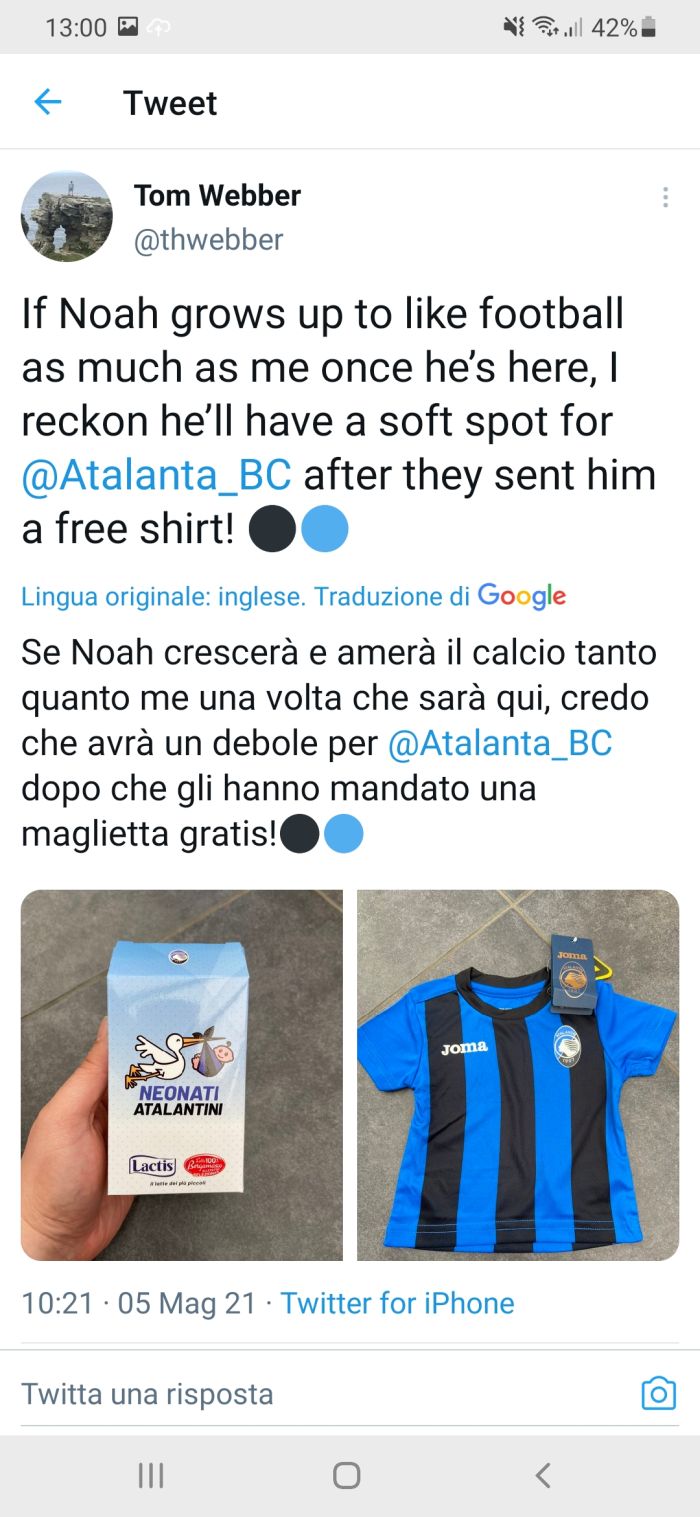Tap the Tom Webber display name
This screenshot has height=1517, width=700.
pos(217,195)
